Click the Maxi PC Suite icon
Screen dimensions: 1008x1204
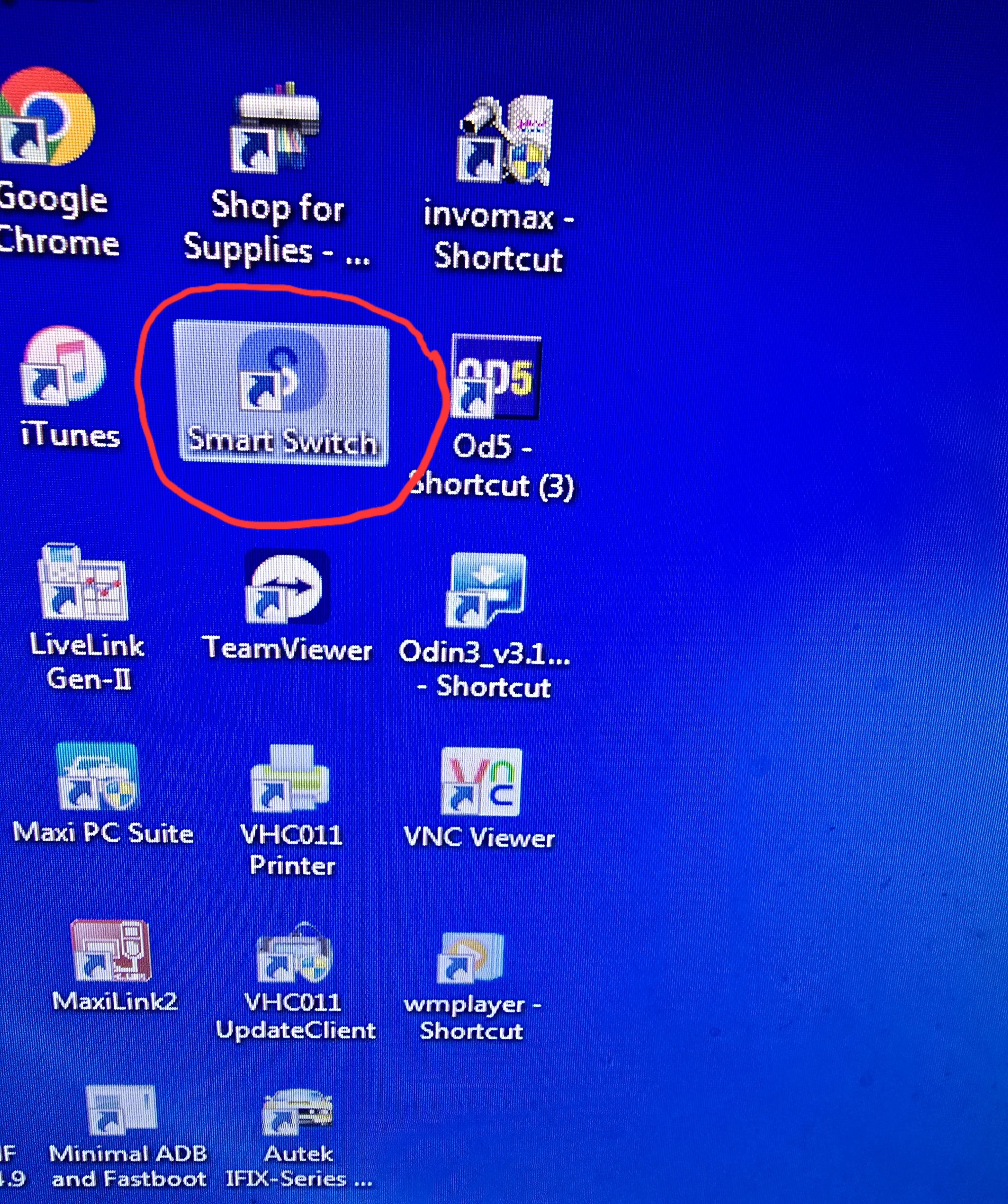pos(98,776)
